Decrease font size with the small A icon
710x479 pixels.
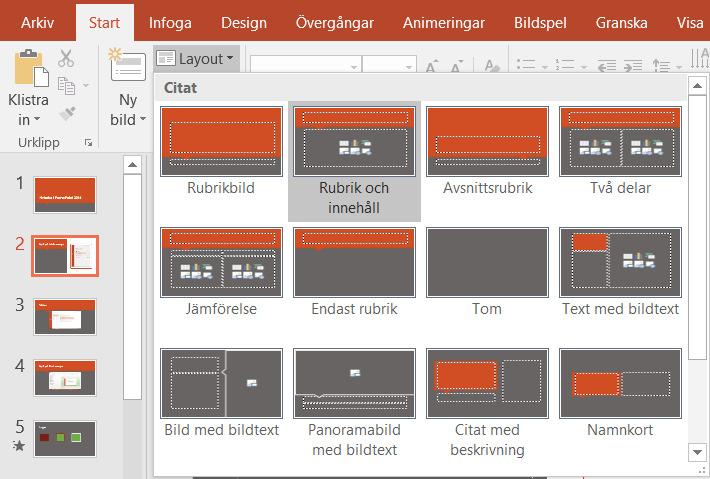click(457, 66)
